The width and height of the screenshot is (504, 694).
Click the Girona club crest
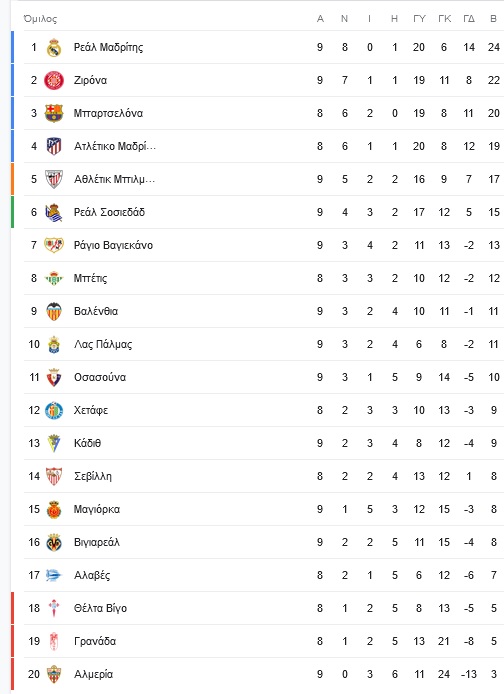[x=54, y=80]
